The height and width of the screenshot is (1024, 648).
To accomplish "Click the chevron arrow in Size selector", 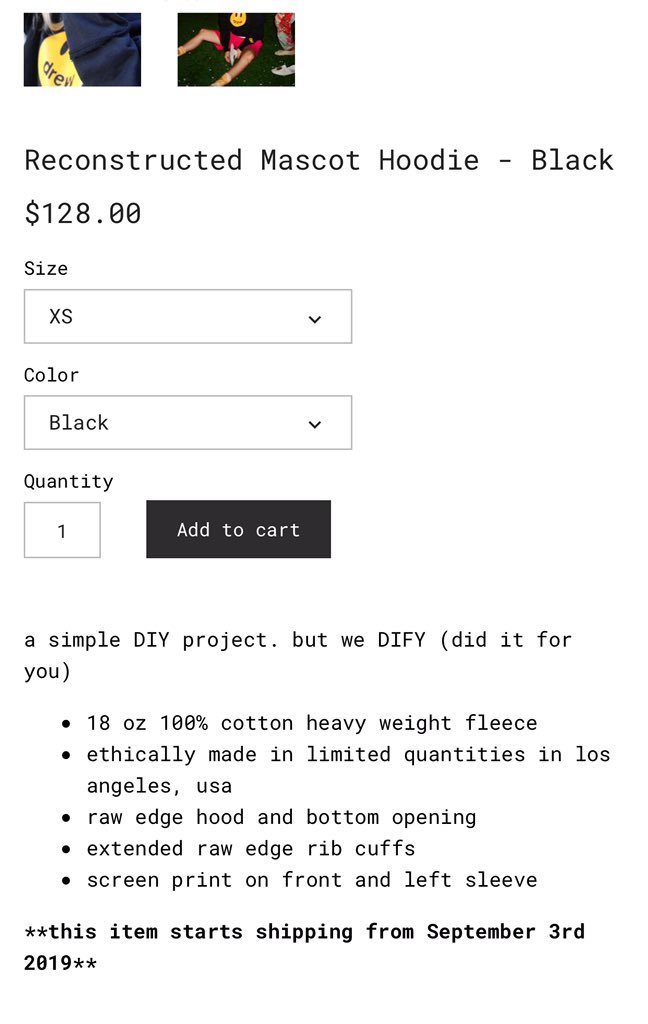I will coord(315,319).
